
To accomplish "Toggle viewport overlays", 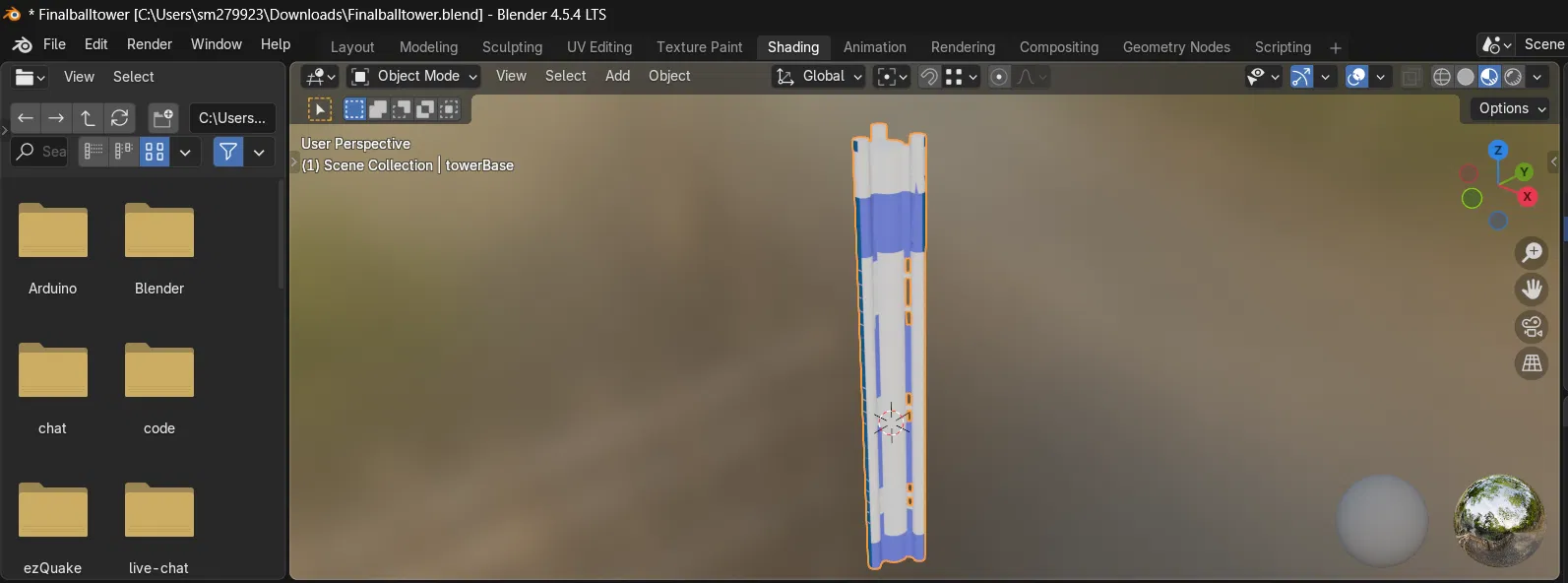I will tap(1356, 77).
